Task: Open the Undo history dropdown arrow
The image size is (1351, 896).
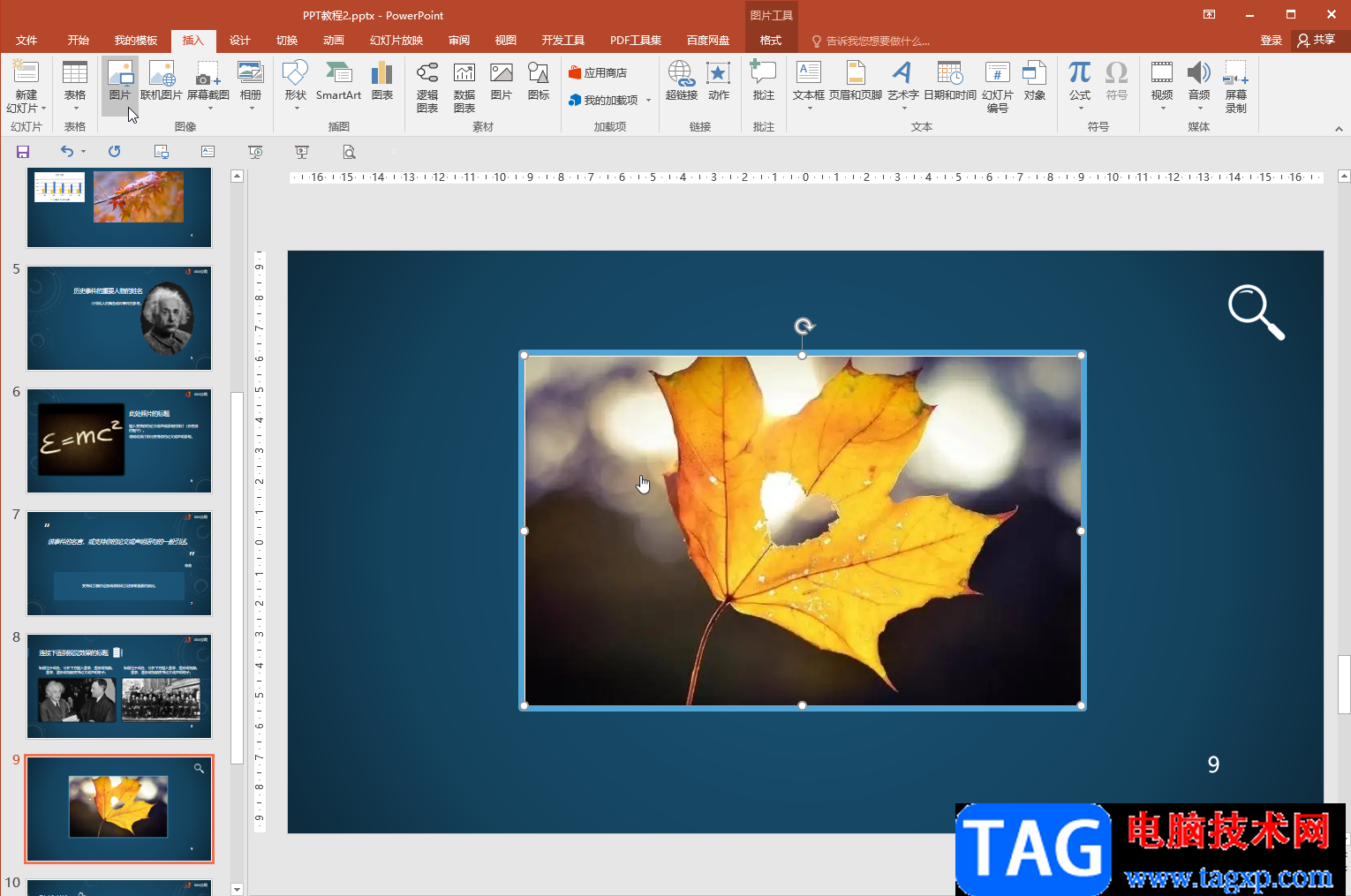Action: point(84,152)
